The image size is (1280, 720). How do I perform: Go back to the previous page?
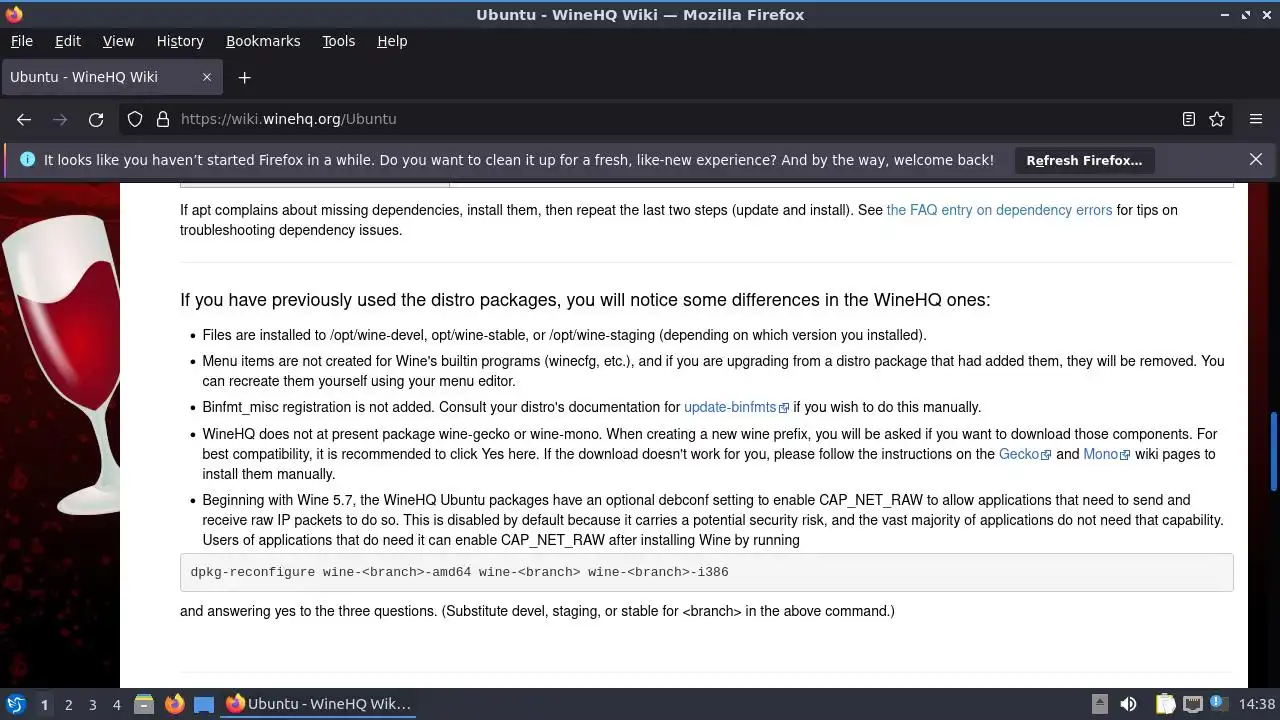click(x=24, y=119)
